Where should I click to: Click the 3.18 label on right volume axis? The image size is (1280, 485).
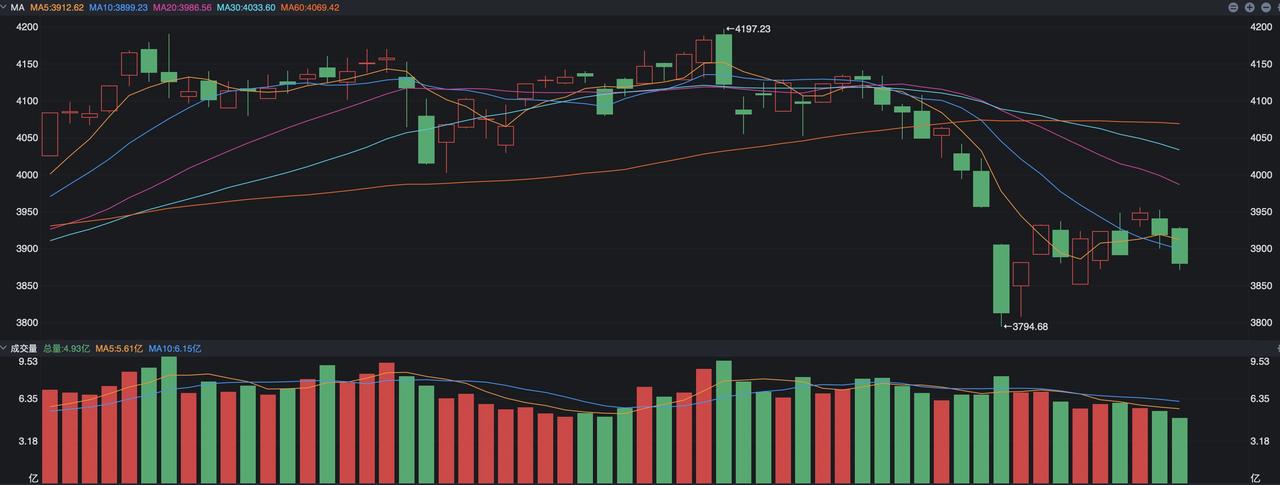point(1261,441)
